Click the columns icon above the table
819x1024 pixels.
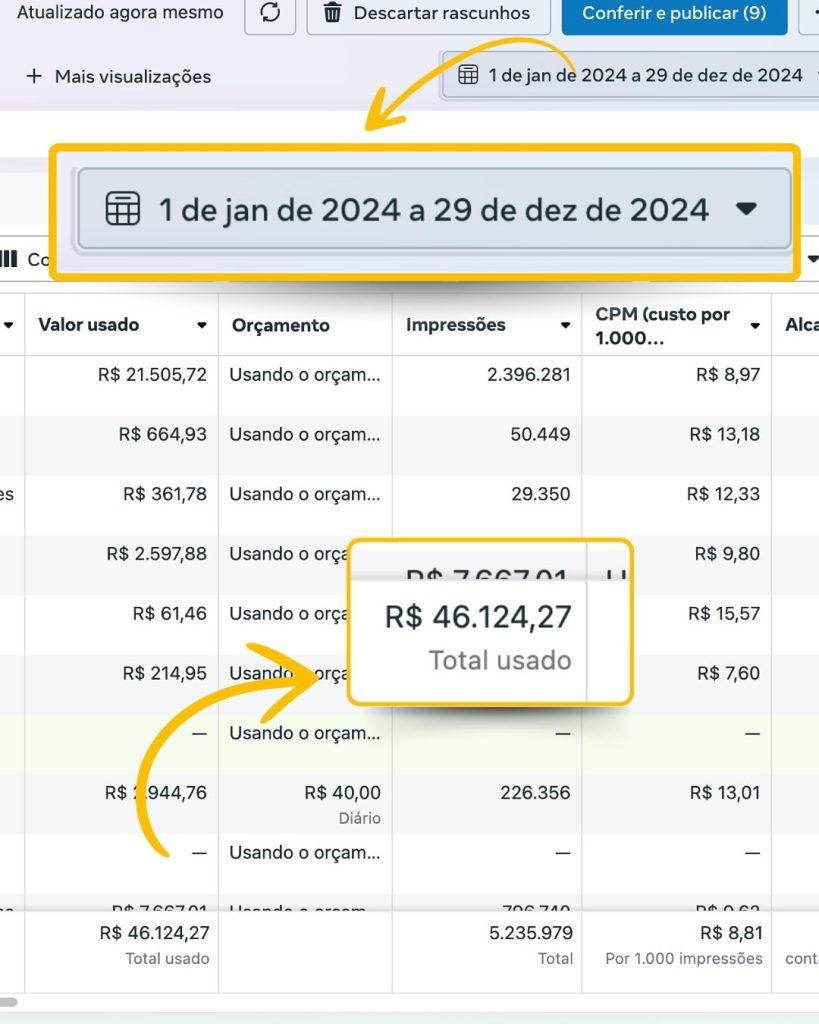(x=9, y=259)
